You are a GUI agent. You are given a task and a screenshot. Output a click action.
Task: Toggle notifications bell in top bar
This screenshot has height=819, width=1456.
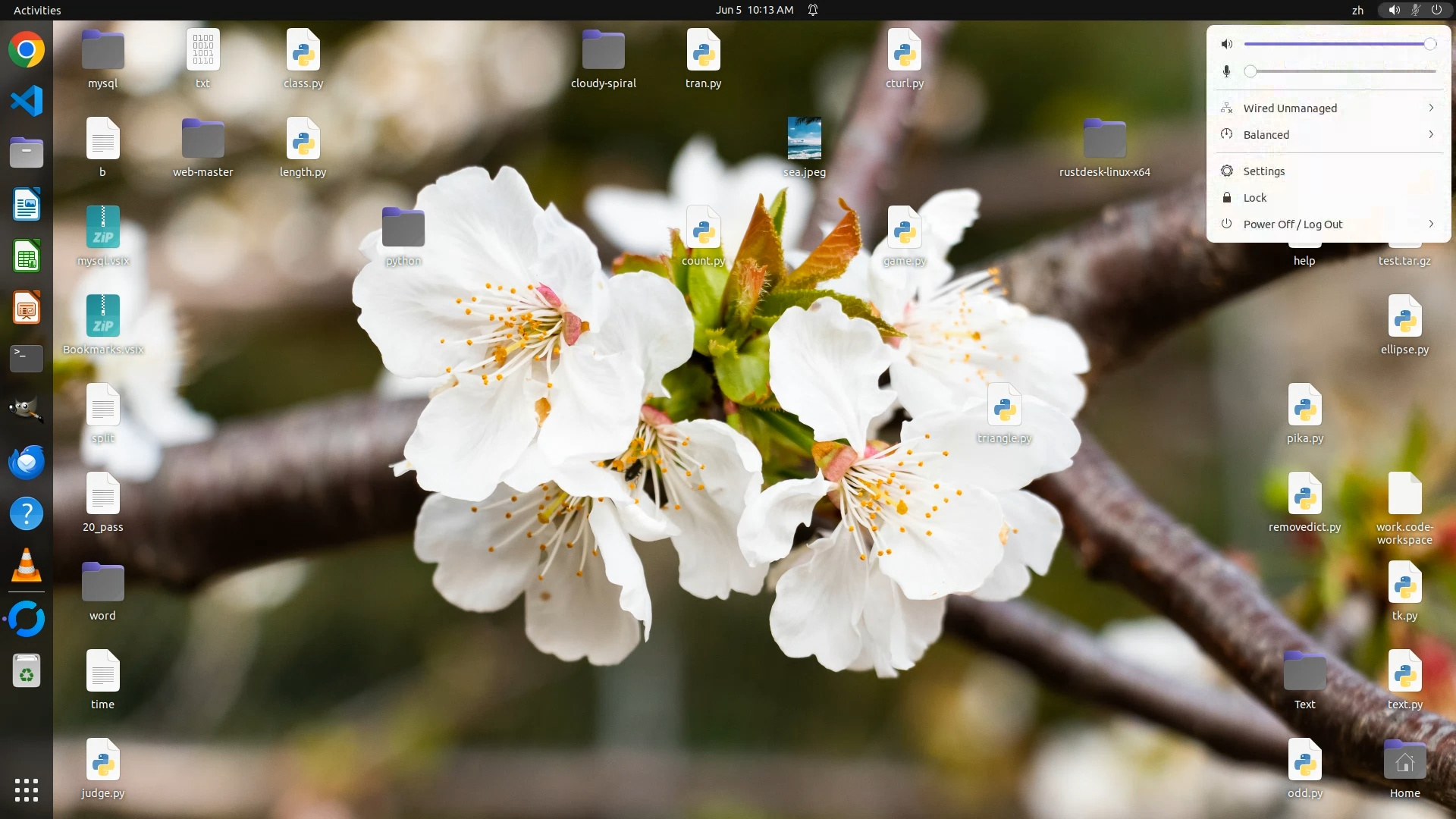pyautogui.click(x=813, y=10)
